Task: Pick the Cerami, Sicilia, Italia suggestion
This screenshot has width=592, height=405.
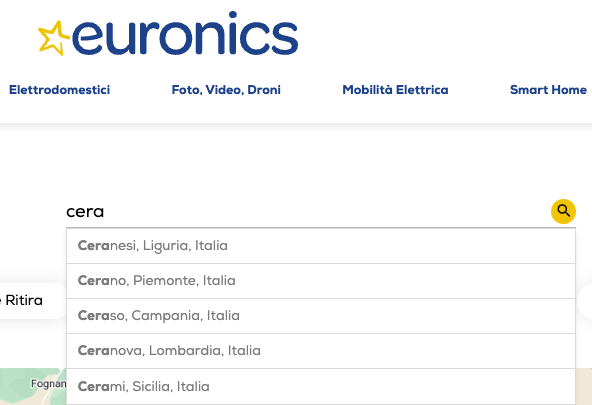Action: (321, 387)
